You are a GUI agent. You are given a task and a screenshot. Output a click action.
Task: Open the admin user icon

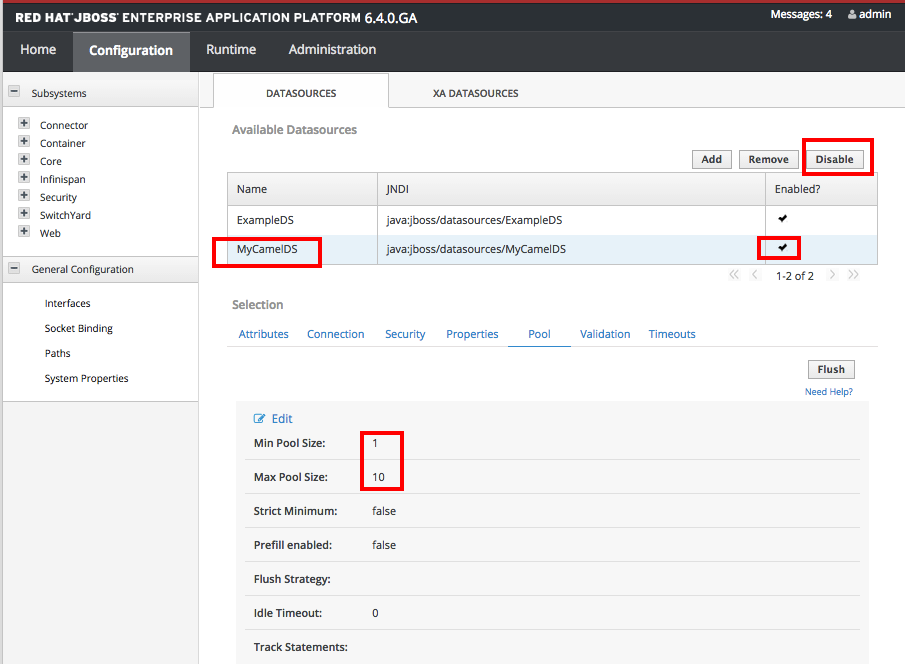[x=851, y=14]
